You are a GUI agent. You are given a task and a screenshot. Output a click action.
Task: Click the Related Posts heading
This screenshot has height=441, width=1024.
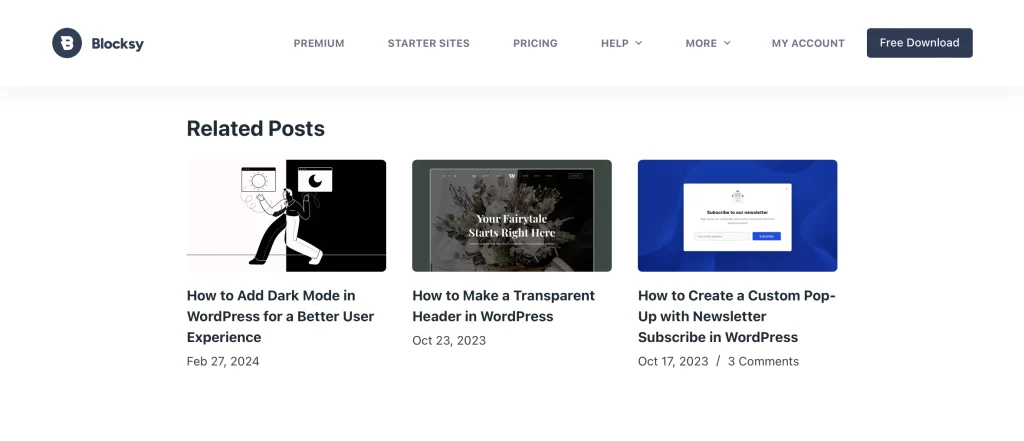[x=256, y=129]
